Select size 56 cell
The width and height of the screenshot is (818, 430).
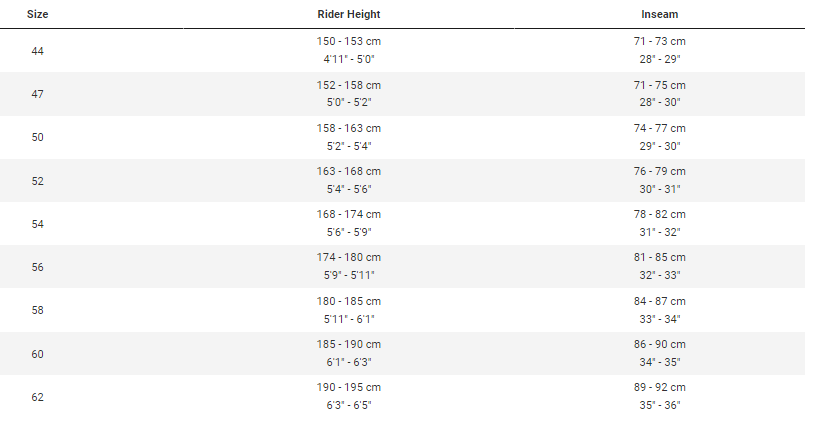(x=38, y=267)
